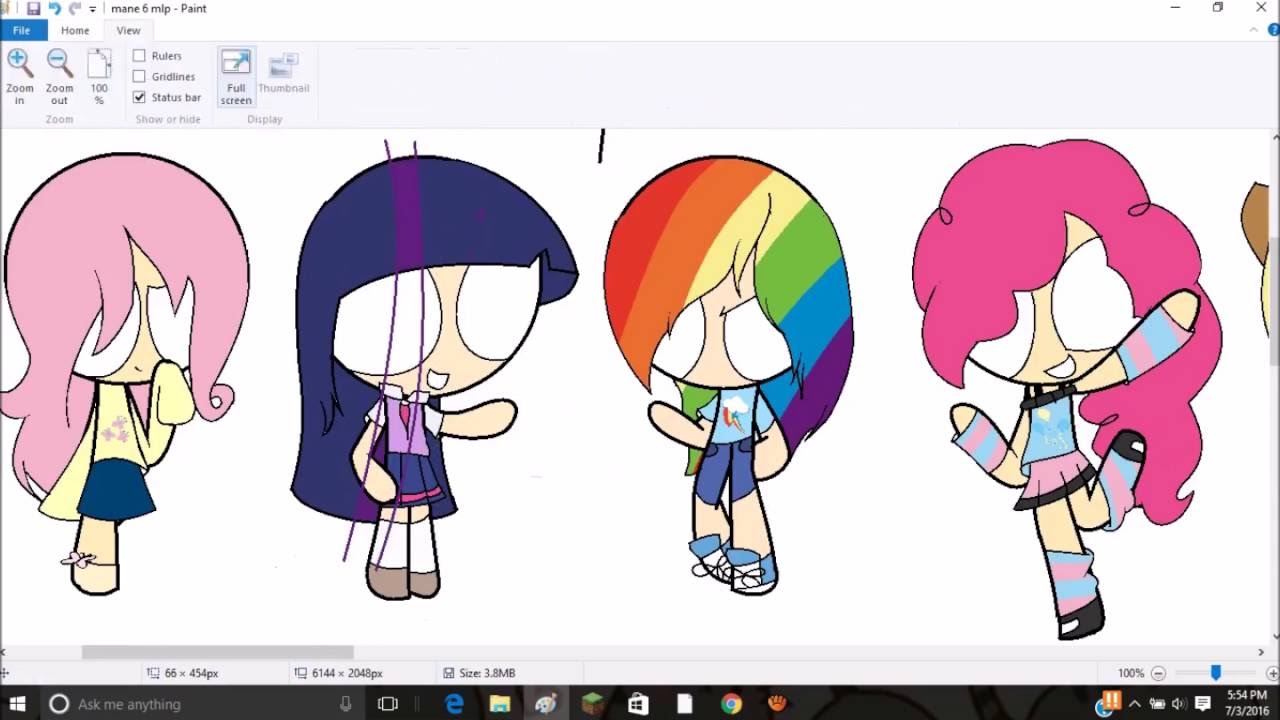Click the horizontal scrollbar right arrow
The width and height of the screenshot is (1280, 720).
(1260, 652)
